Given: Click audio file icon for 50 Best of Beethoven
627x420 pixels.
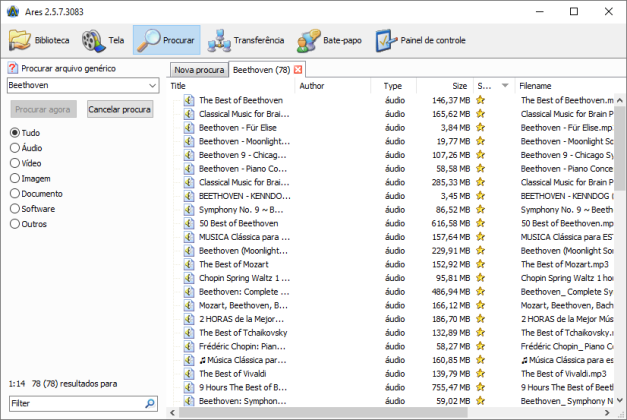Looking at the screenshot, I should tap(189, 223).
